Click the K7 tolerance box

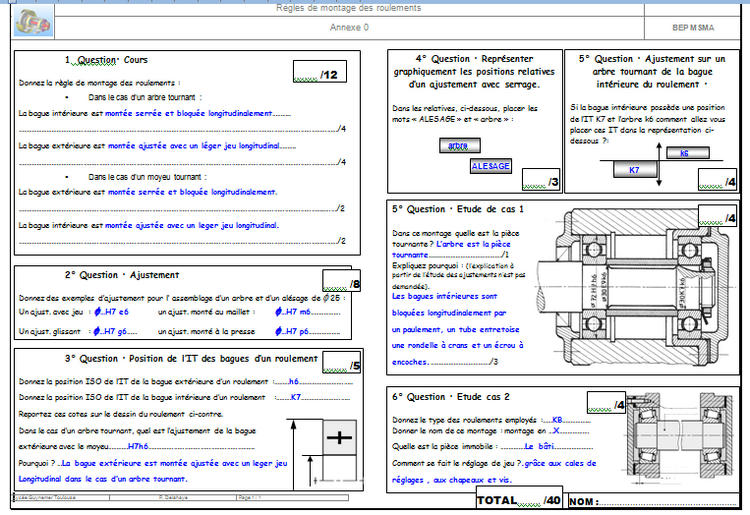[633, 170]
